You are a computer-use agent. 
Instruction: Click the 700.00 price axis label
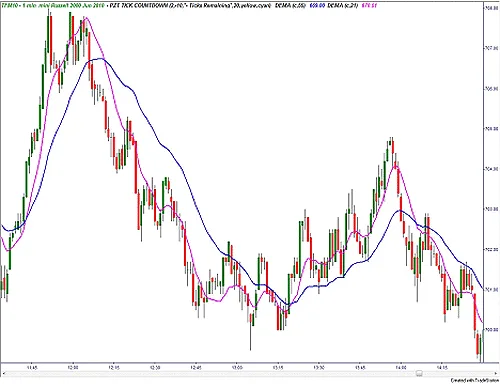tap(492, 330)
